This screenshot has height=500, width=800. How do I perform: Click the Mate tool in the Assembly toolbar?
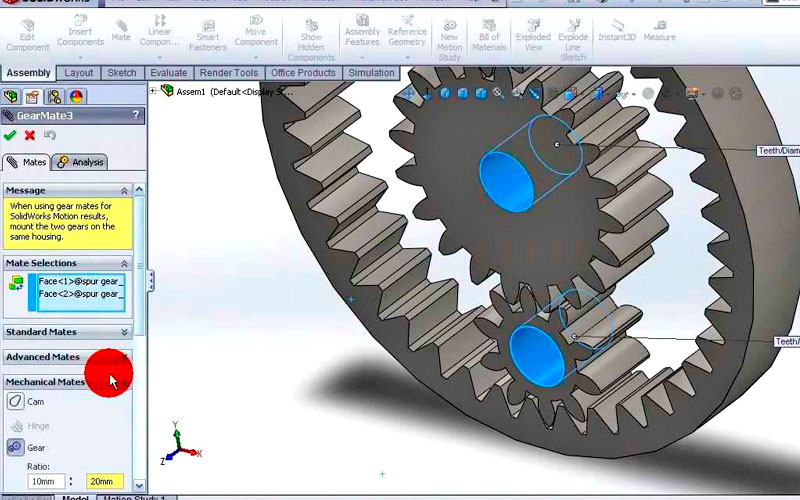[121, 30]
